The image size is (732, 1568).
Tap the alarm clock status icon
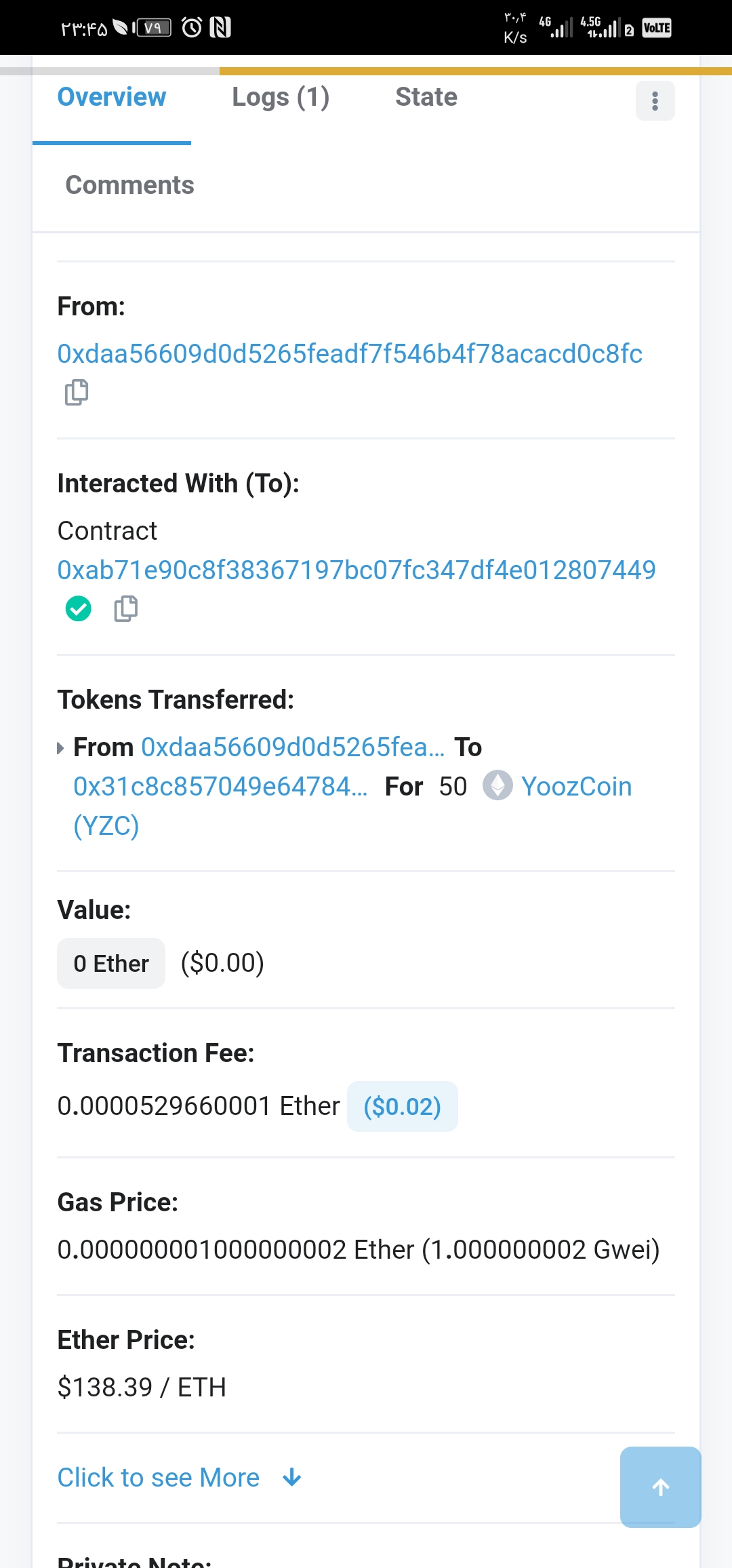[x=192, y=28]
